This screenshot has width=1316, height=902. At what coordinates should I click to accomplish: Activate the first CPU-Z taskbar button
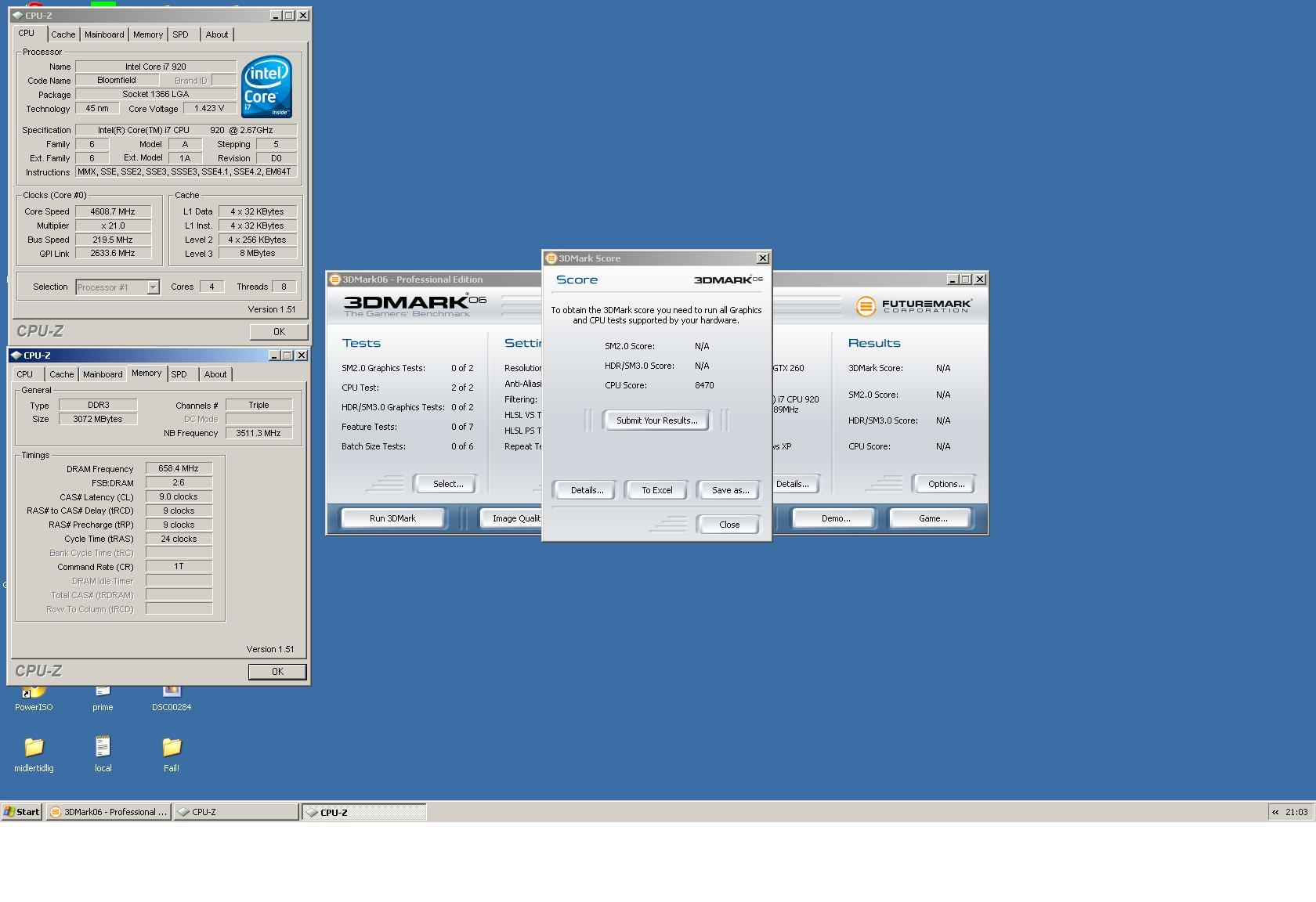(x=236, y=812)
